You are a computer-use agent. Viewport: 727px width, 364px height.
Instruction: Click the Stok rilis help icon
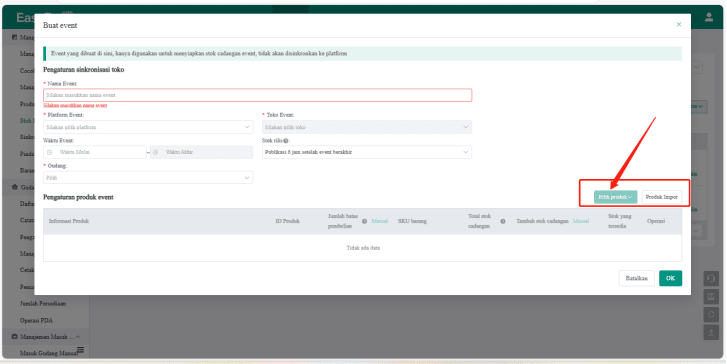coord(286,140)
